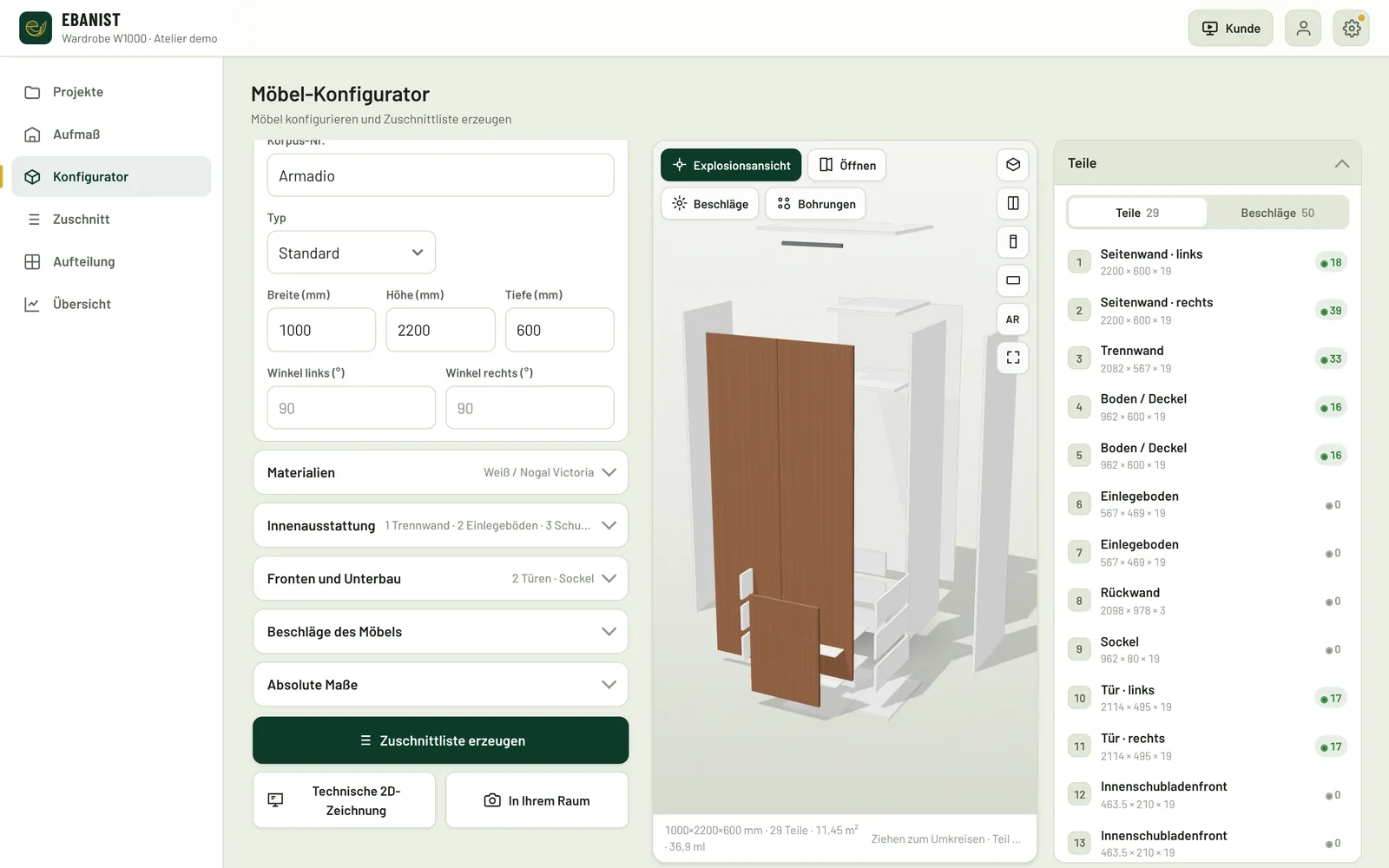The height and width of the screenshot is (868, 1389).
Task: Open Technische 2D-Zeichnung
Action: (345, 800)
